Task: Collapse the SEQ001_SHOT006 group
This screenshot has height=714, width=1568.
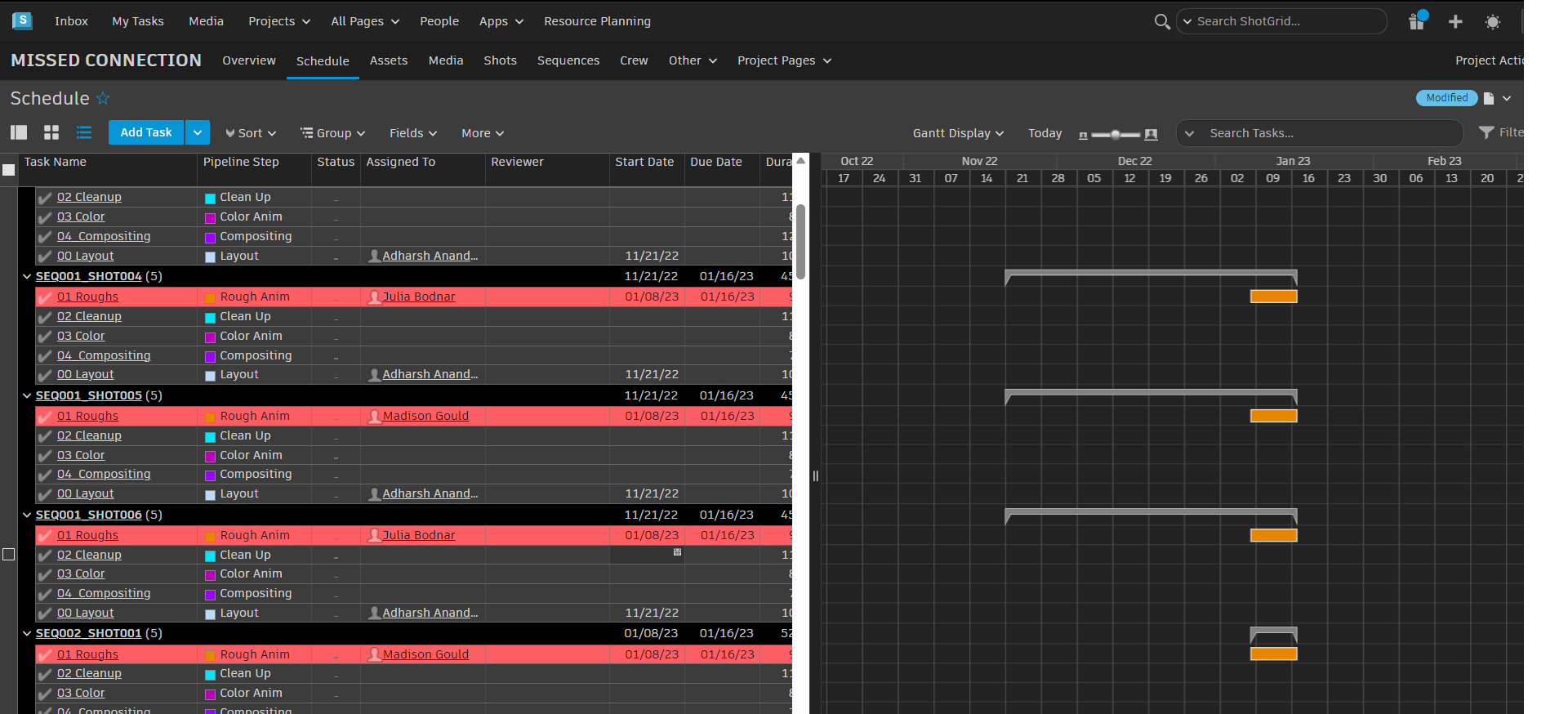Action: click(x=27, y=515)
